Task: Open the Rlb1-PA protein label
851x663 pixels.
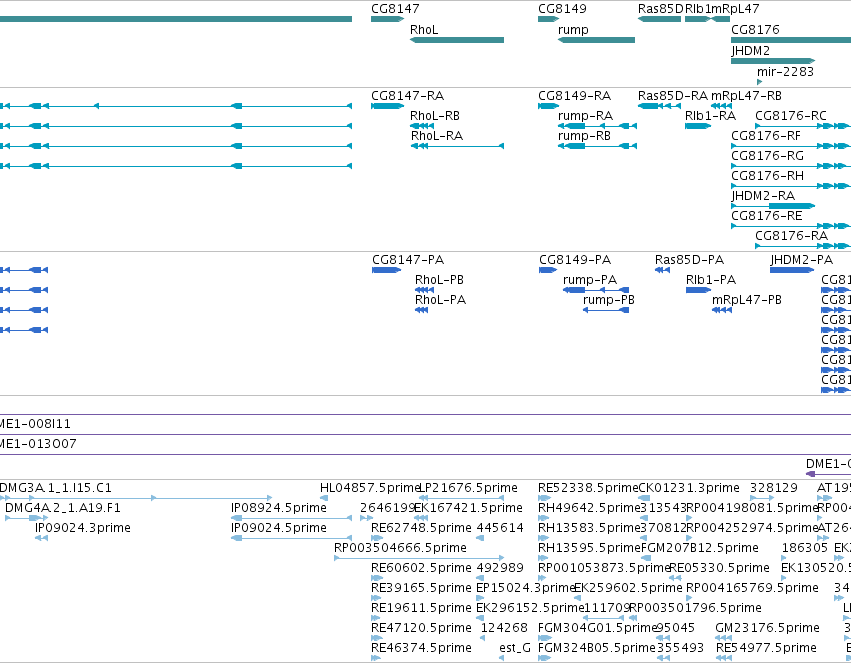Action: pyautogui.click(x=711, y=280)
